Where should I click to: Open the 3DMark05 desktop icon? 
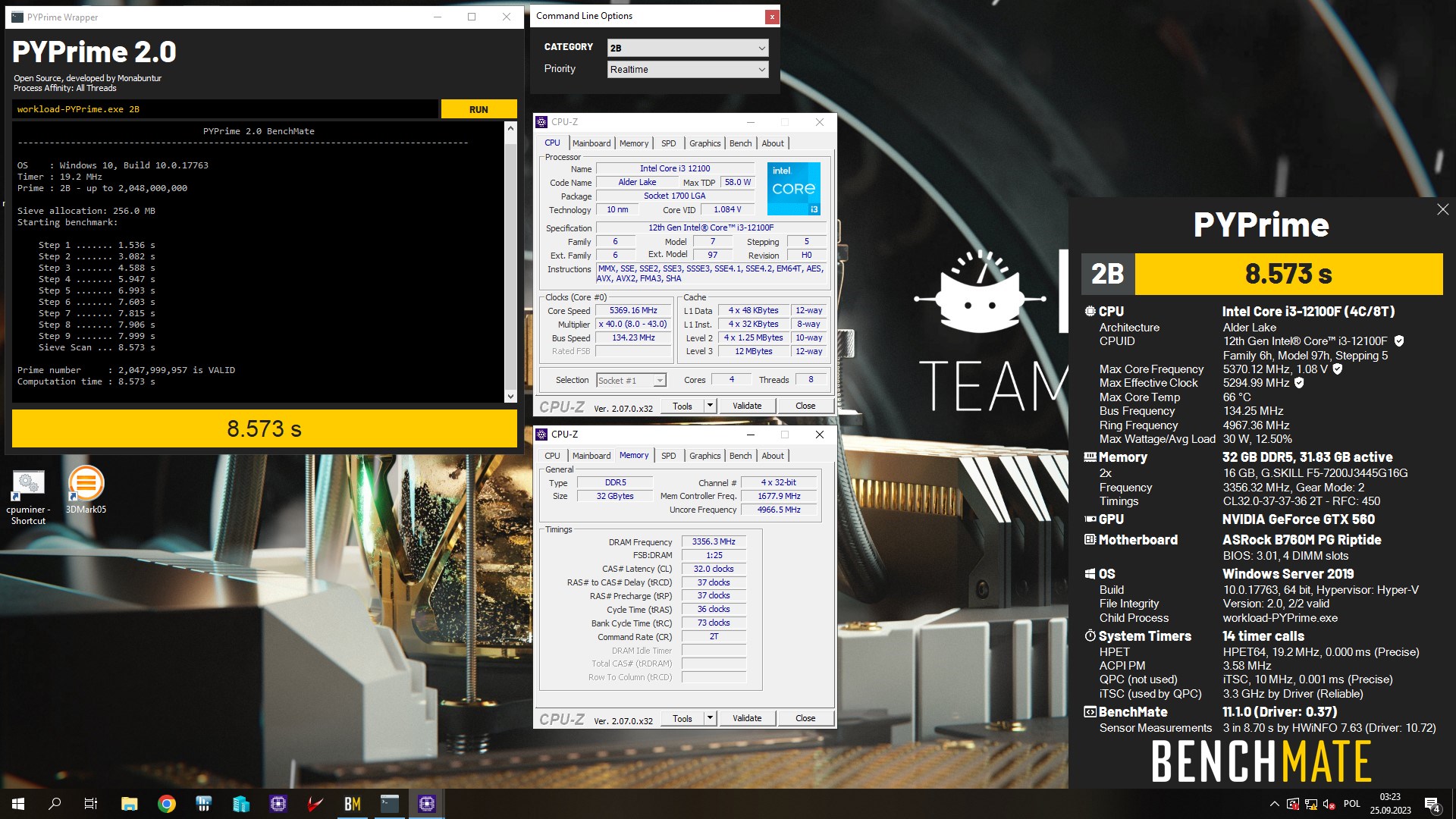tap(86, 491)
